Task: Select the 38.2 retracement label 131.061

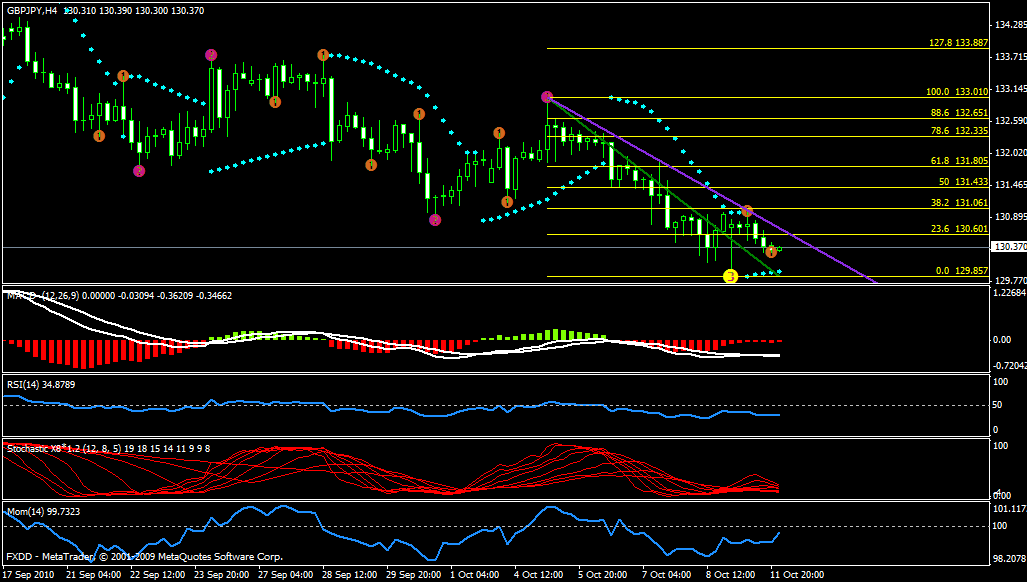Action: [x=958, y=202]
